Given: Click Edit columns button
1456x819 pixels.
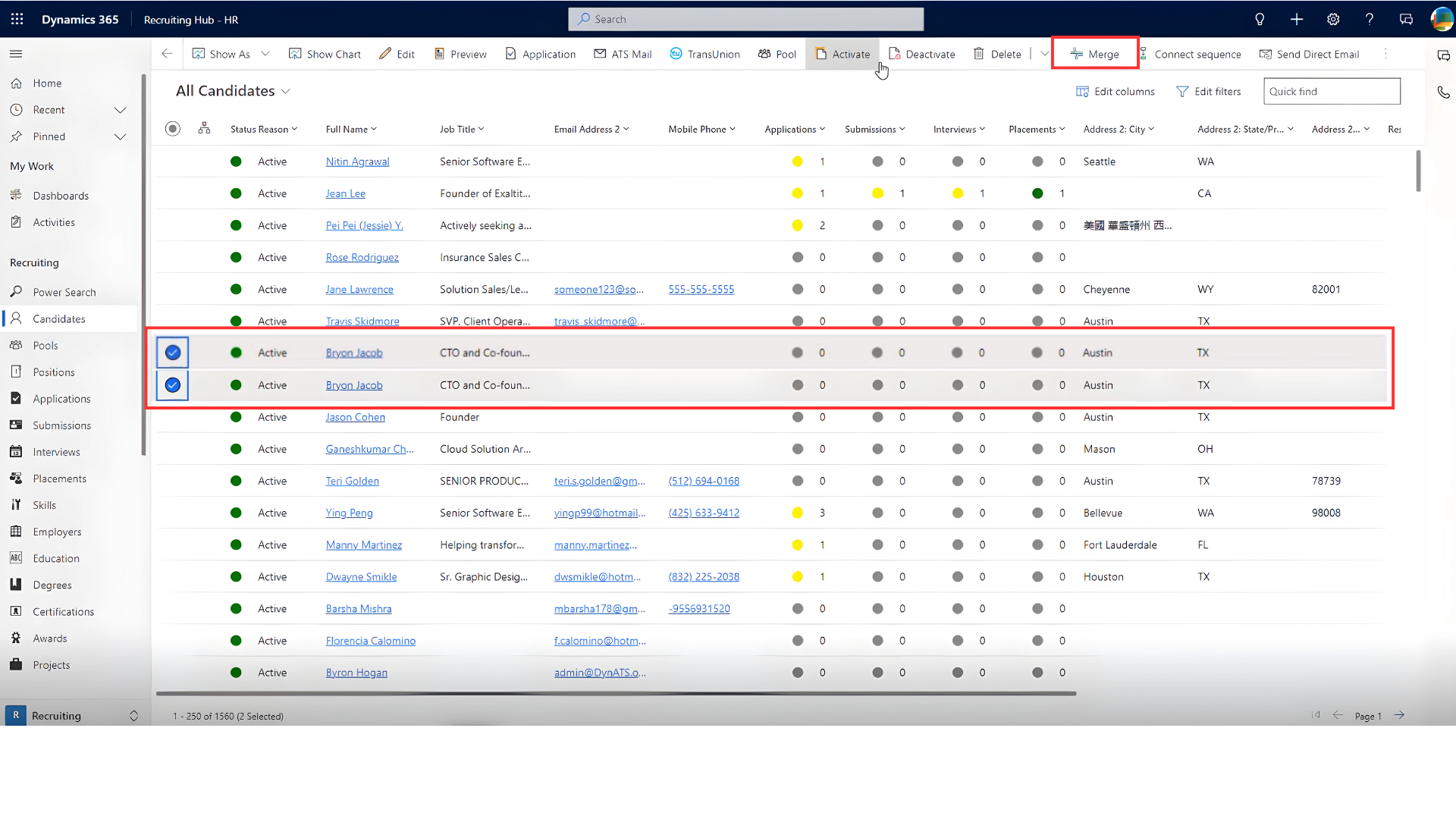Looking at the screenshot, I should click(x=1116, y=91).
